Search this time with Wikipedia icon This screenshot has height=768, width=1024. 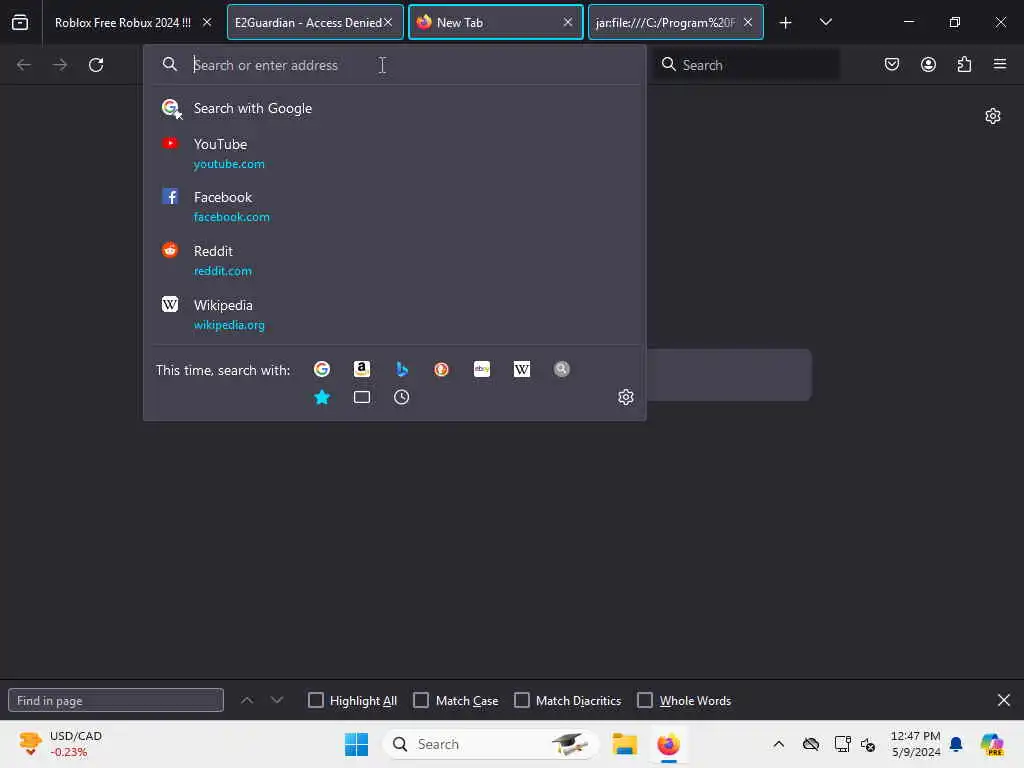point(522,369)
